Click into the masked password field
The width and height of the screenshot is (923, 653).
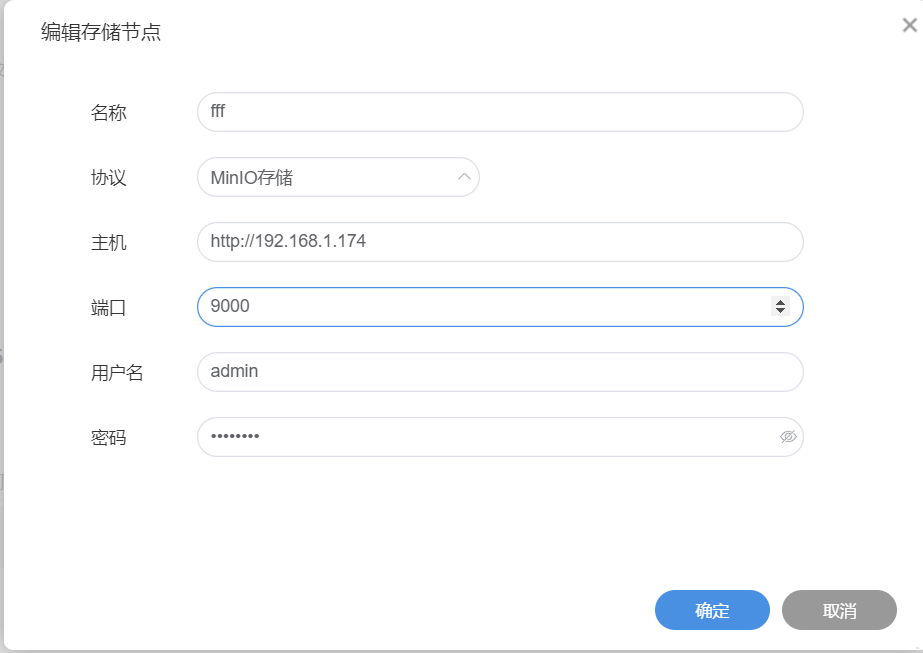tap(480, 437)
